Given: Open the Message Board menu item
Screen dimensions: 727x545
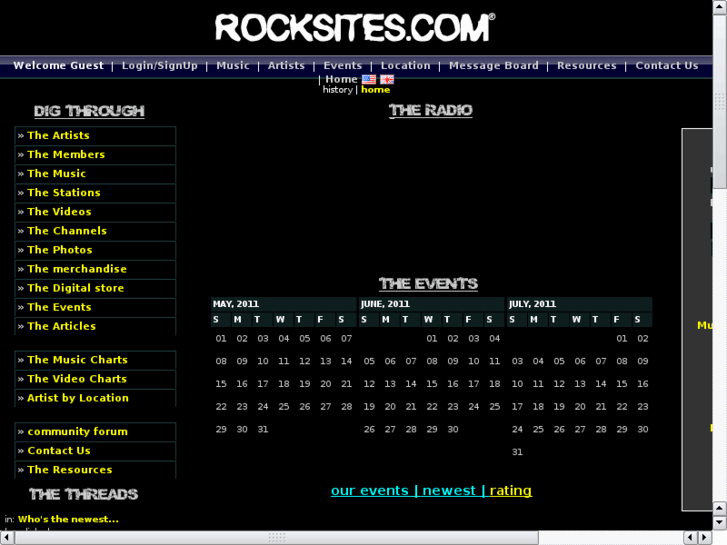Looking at the screenshot, I should click(494, 65).
